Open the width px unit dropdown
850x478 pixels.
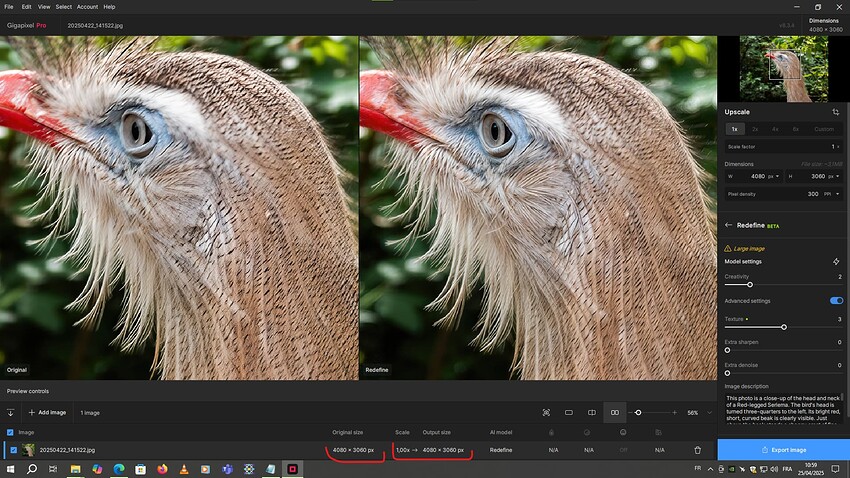[774, 176]
